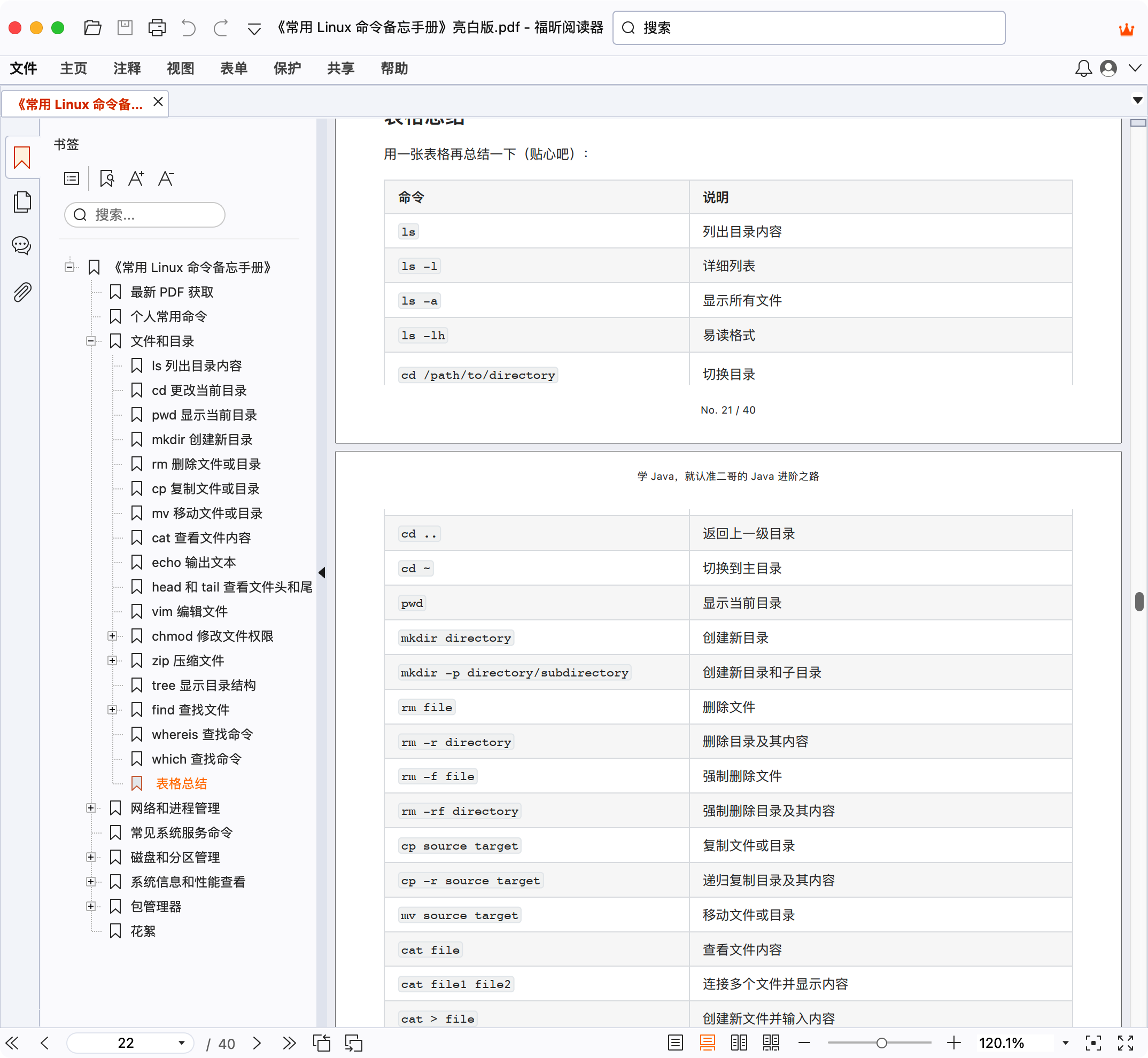The width and height of the screenshot is (1148, 1058).
Task: Click the Save icon in the title bar
Action: point(126,27)
